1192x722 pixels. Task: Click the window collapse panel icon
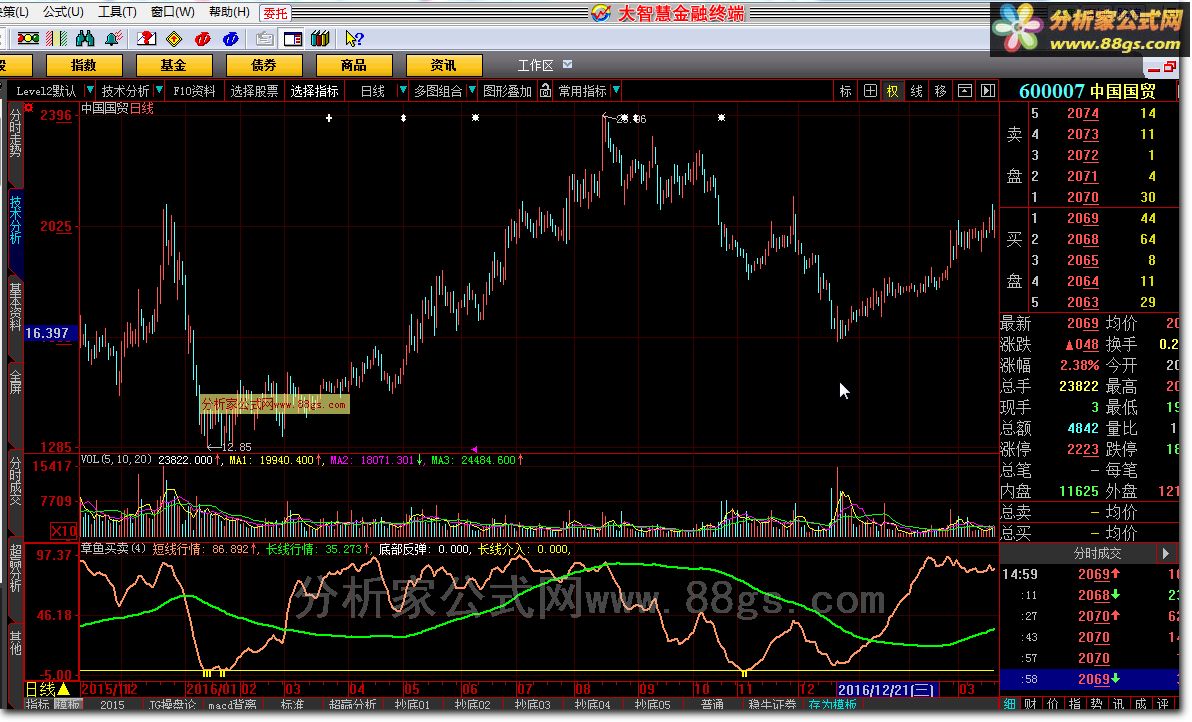coord(964,91)
